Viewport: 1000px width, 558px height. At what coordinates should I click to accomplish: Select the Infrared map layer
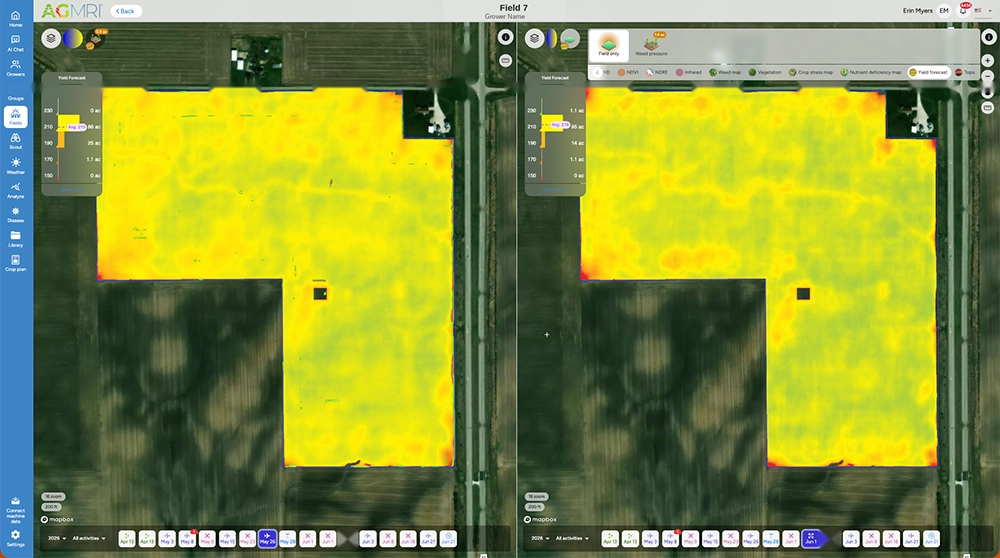point(689,72)
